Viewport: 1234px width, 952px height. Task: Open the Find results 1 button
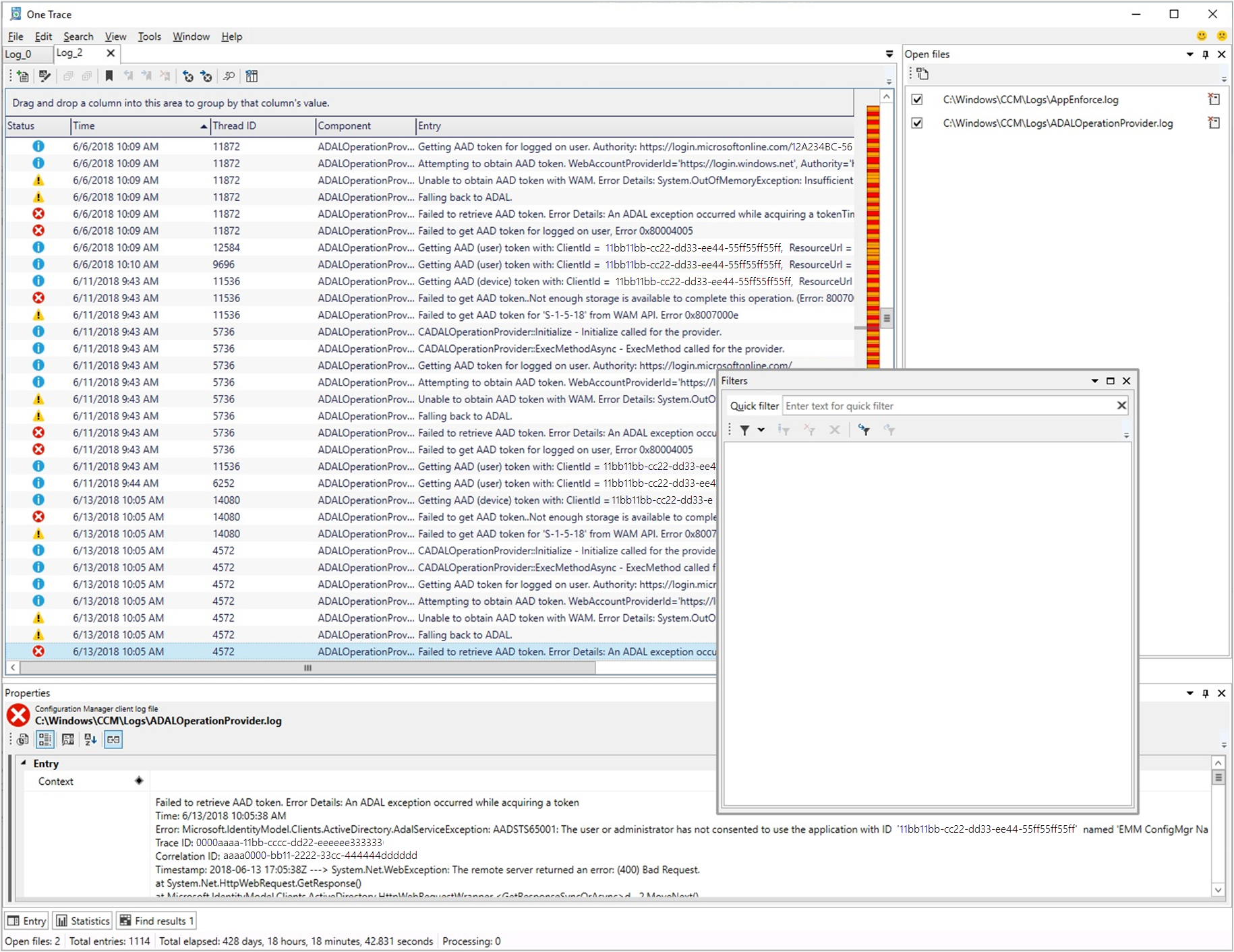157,921
